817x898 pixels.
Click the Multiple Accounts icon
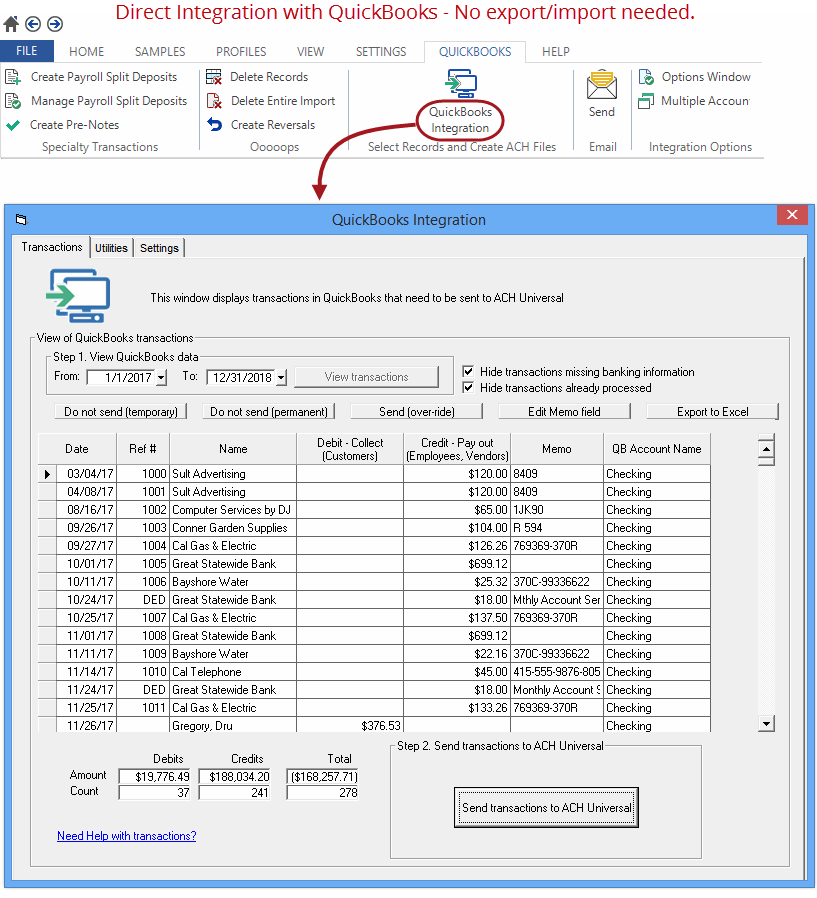[646, 101]
